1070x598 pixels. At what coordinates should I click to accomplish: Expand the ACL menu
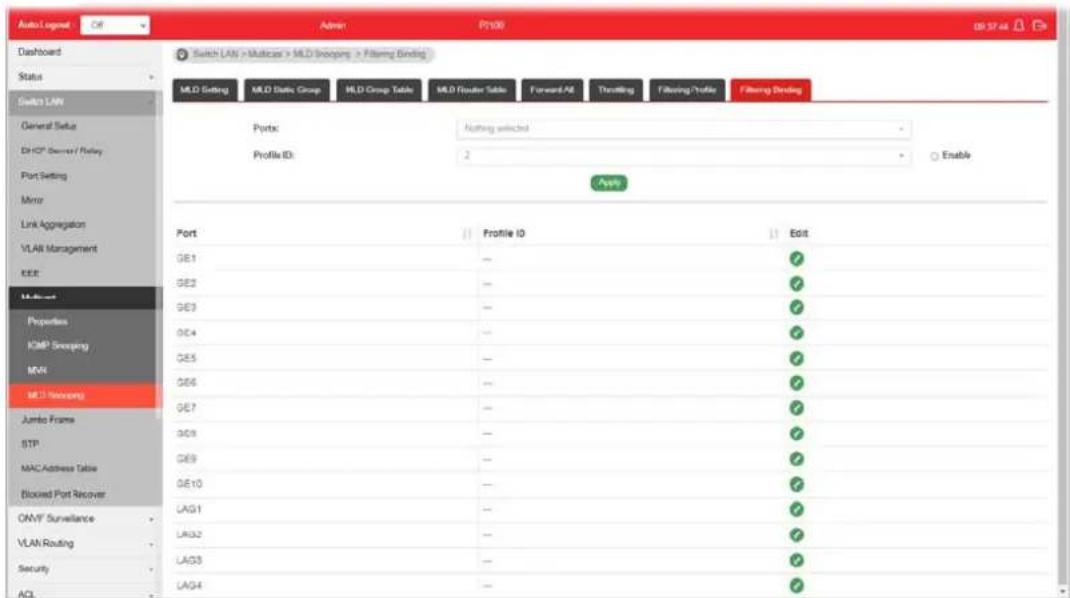85,593
